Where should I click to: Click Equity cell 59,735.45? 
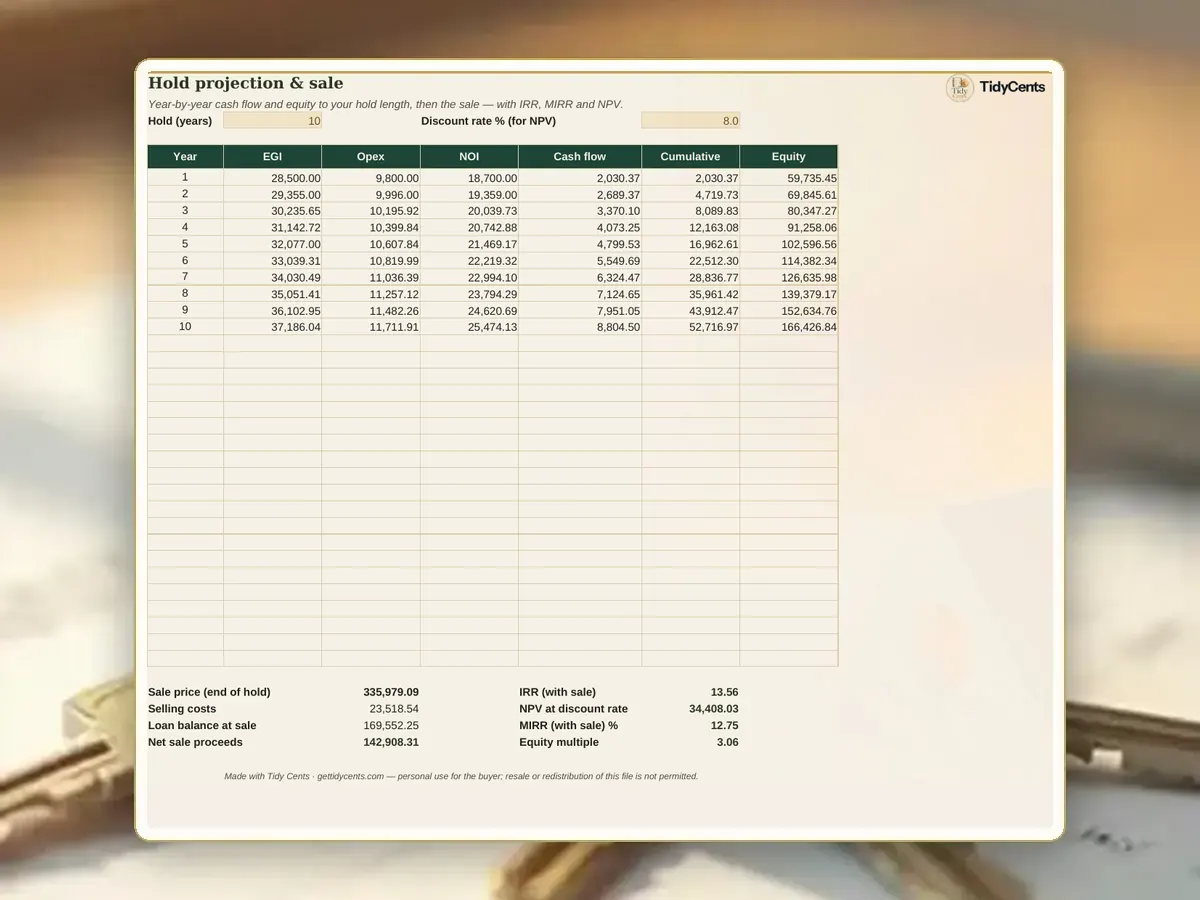point(788,178)
